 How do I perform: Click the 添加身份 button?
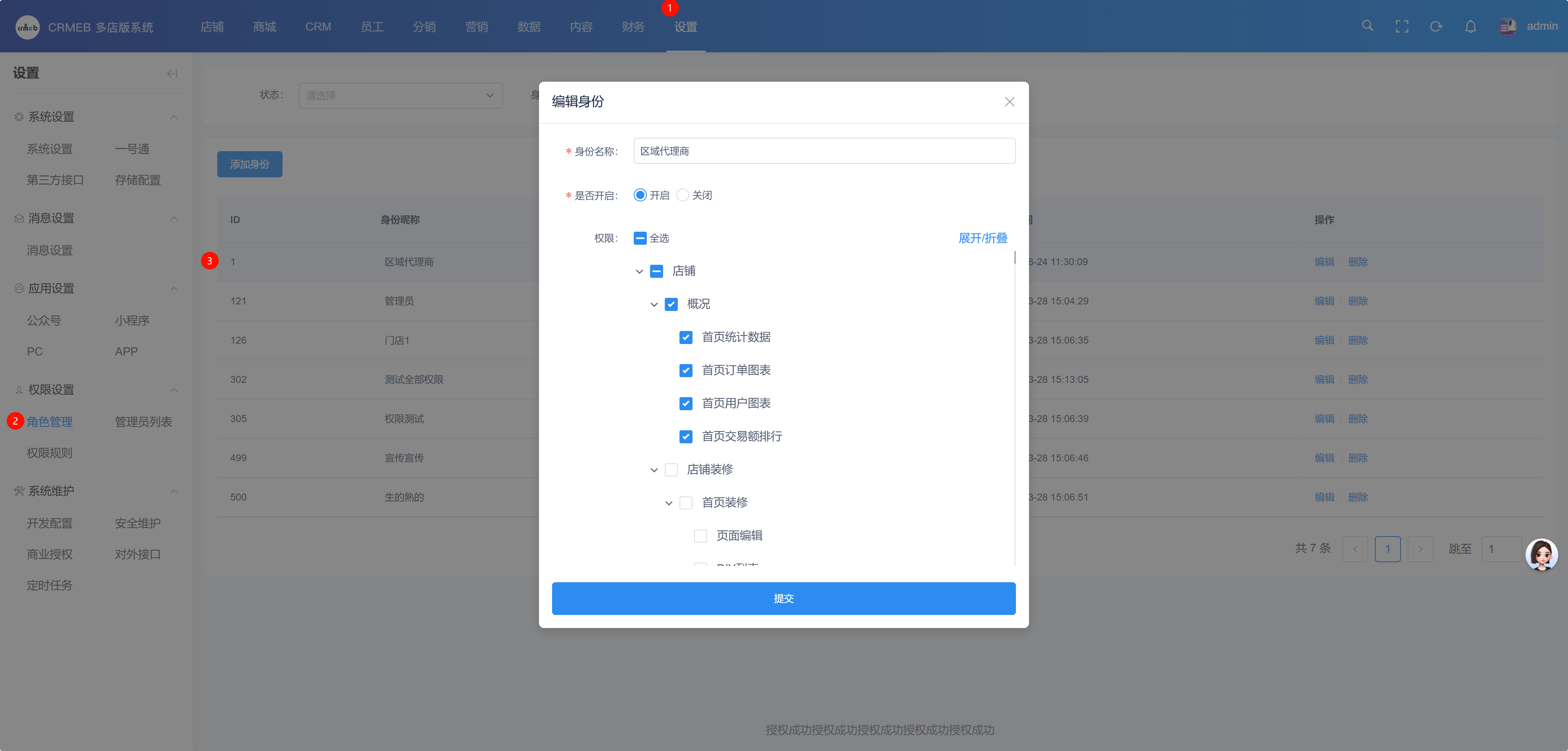[249, 164]
